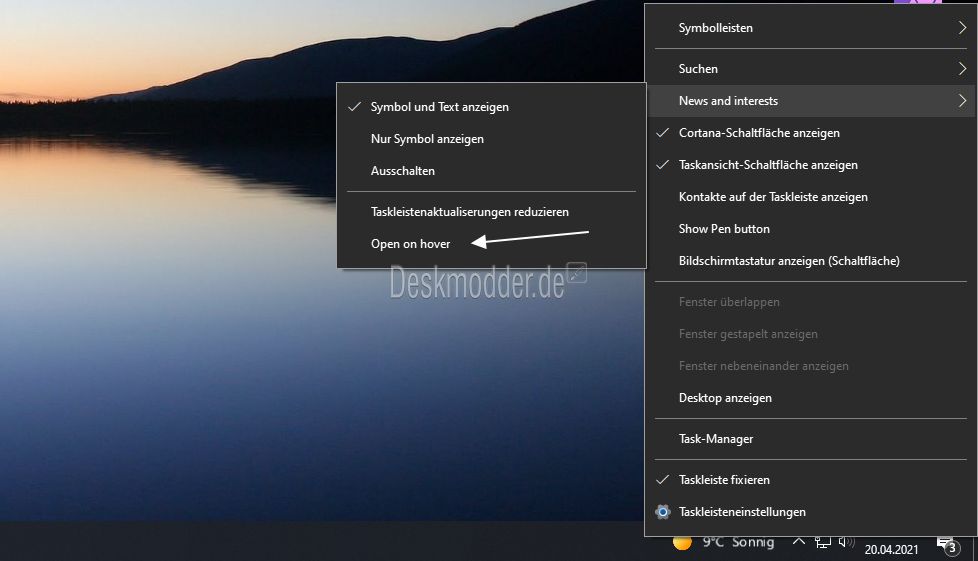Choose Ausschalten for News and interests
This screenshot has height=561, width=978.
point(491,170)
